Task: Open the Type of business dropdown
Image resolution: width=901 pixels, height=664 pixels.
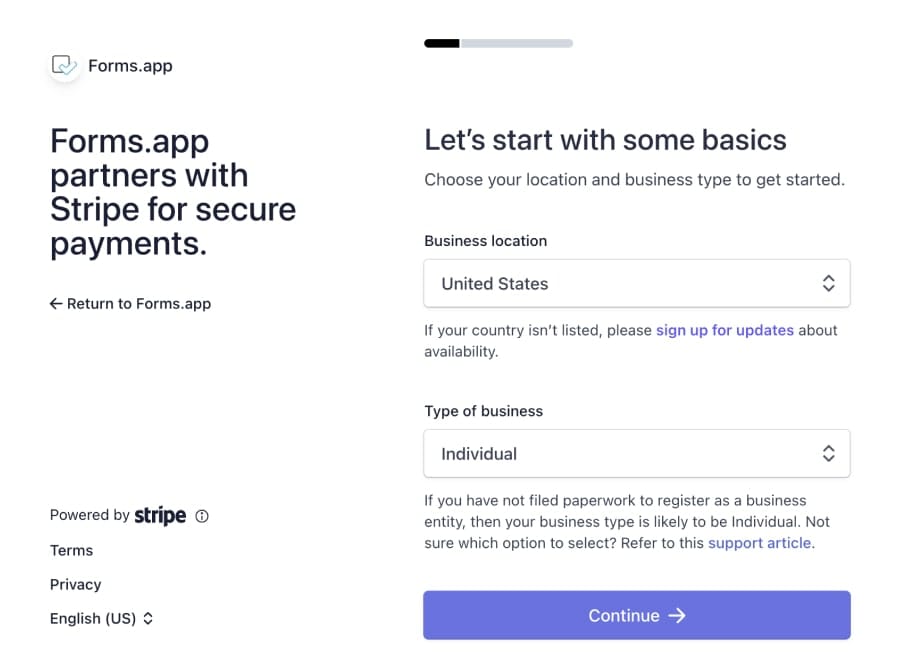Action: [x=636, y=454]
